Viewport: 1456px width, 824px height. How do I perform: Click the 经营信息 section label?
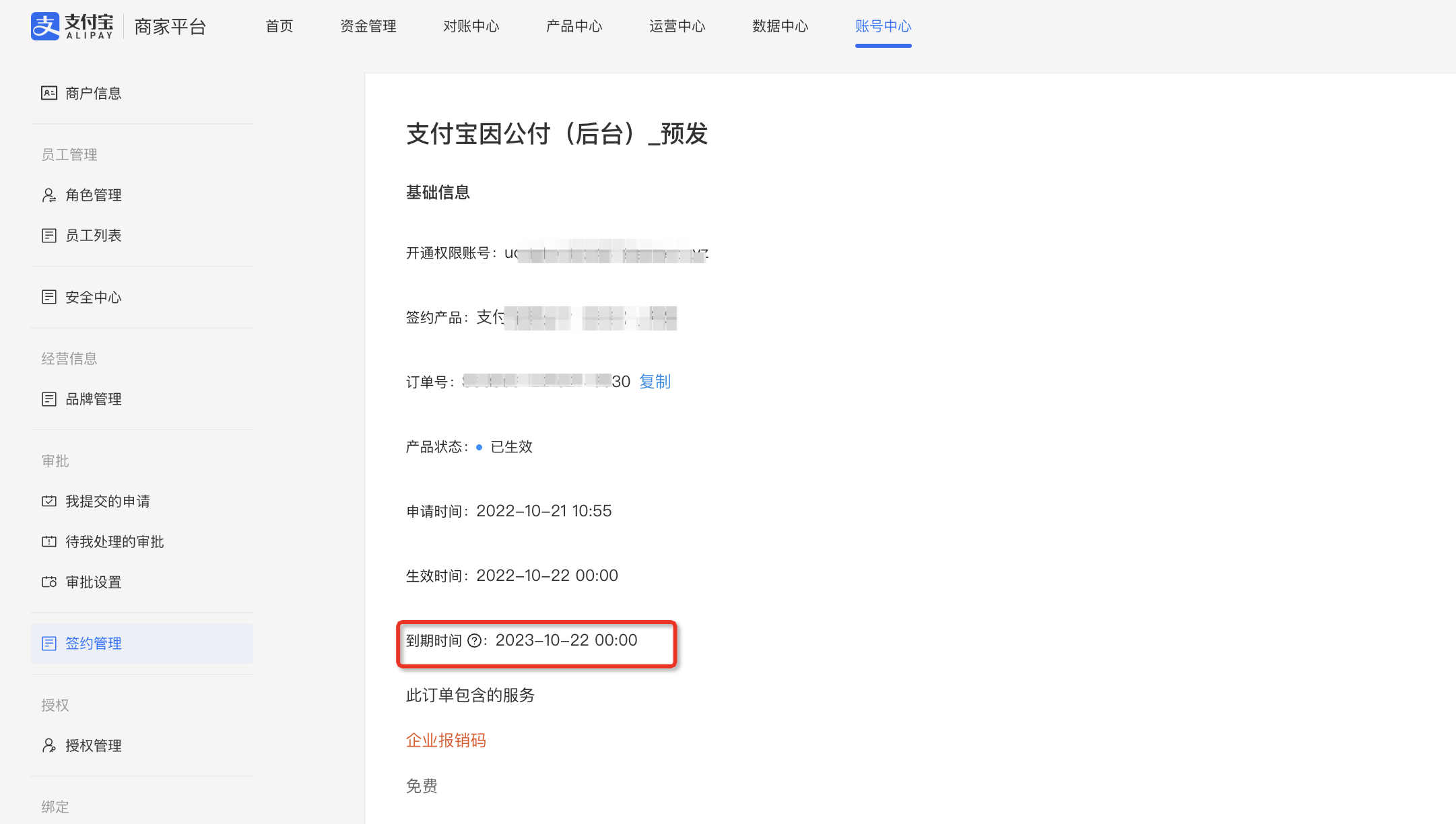(x=69, y=359)
